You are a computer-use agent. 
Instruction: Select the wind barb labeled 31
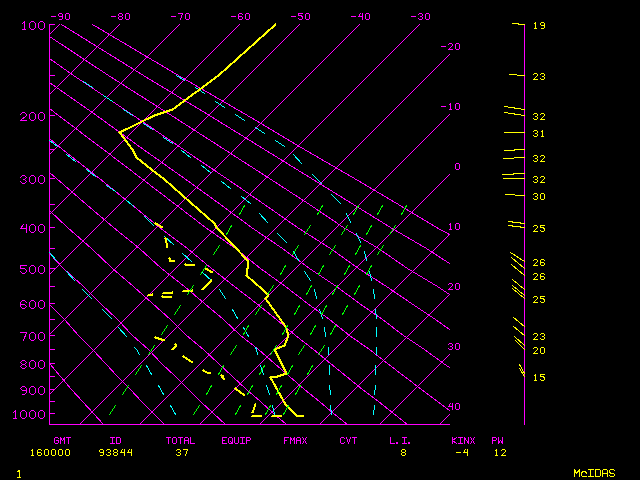click(x=515, y=133)
